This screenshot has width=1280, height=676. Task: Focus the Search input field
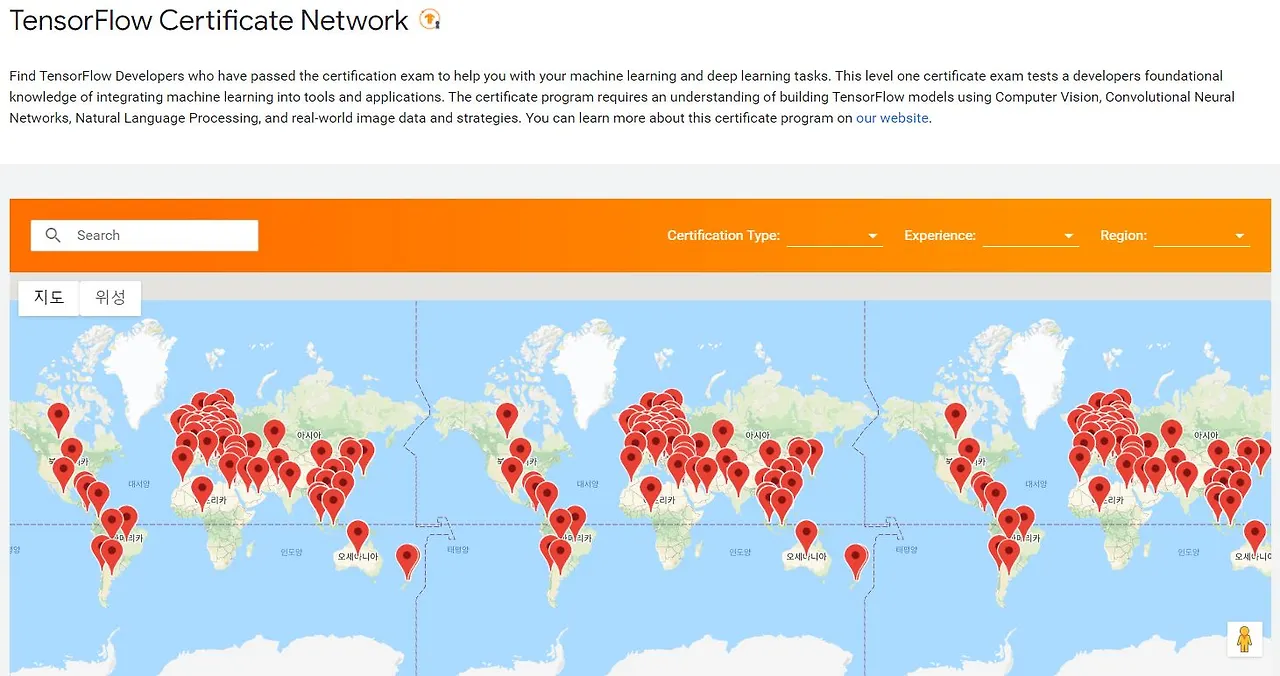click(x=144, y=235)
